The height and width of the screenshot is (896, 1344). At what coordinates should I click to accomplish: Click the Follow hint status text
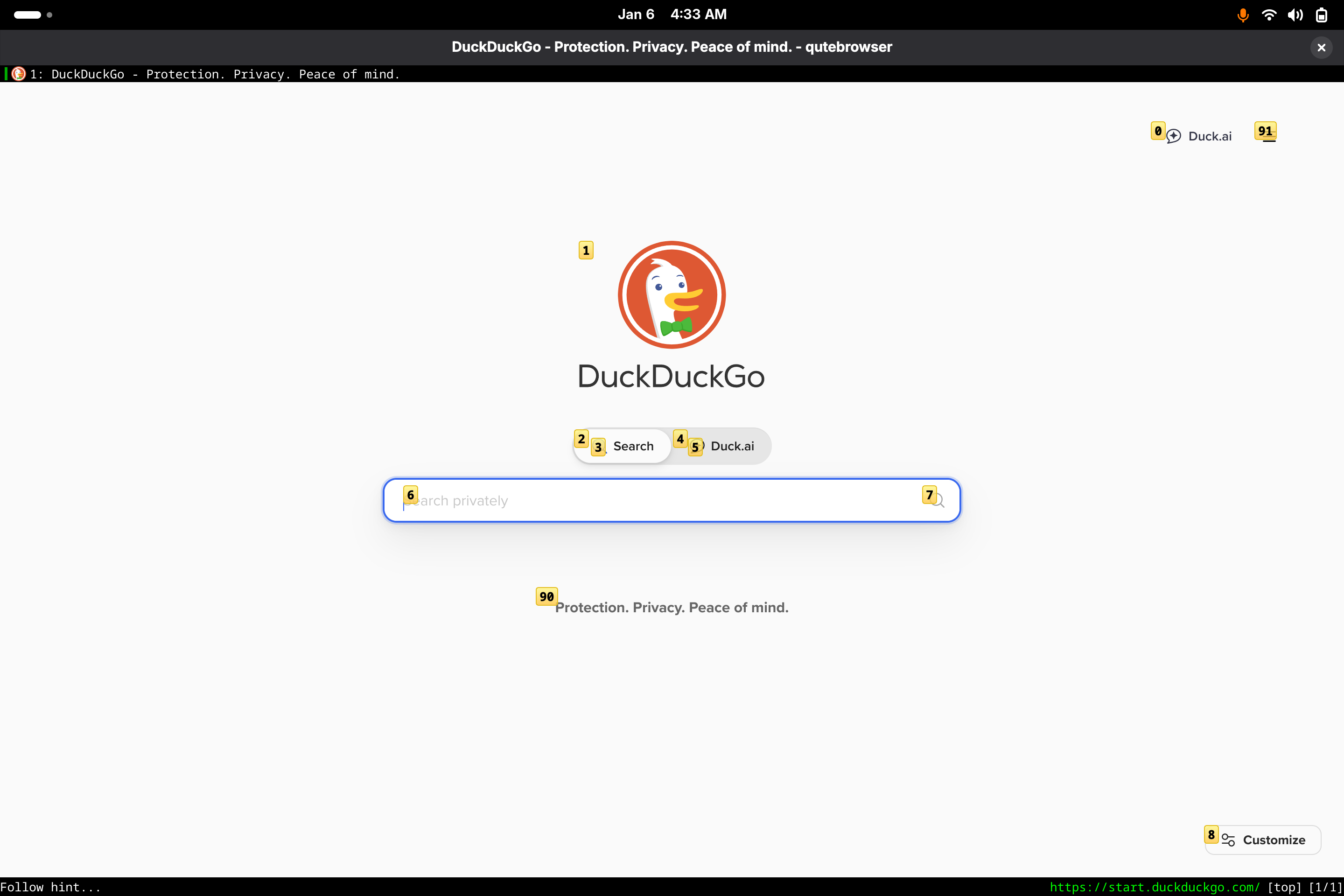(x=50, y=887)
